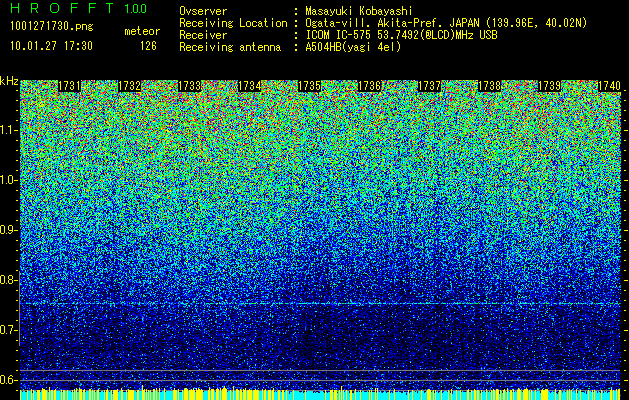
Task: Select the 1733 time marker
Action: [189, 86]
